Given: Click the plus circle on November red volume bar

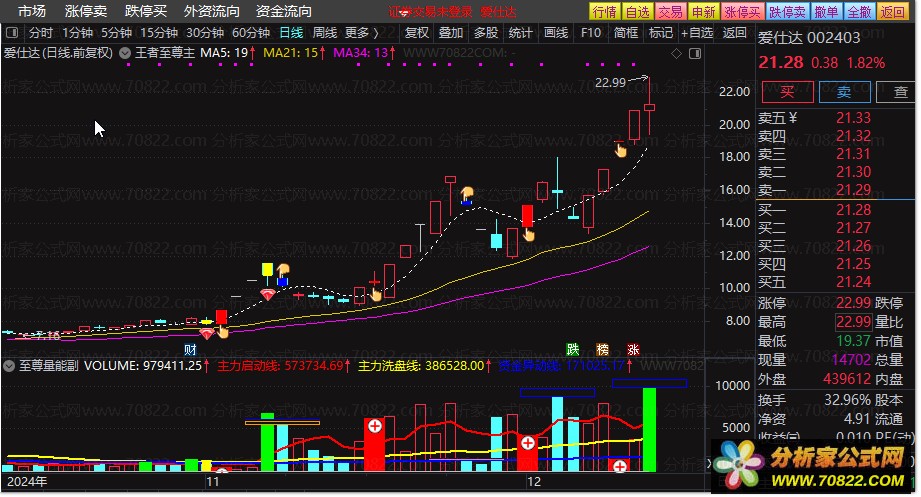Looking at the screenshot, I should pos(375,427).
